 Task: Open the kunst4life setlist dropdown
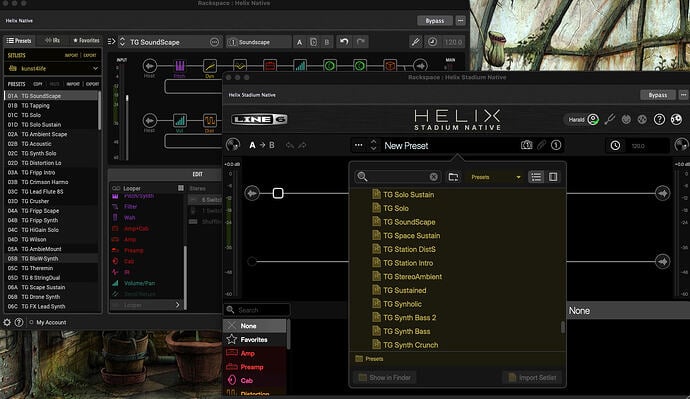pos(53,69)
